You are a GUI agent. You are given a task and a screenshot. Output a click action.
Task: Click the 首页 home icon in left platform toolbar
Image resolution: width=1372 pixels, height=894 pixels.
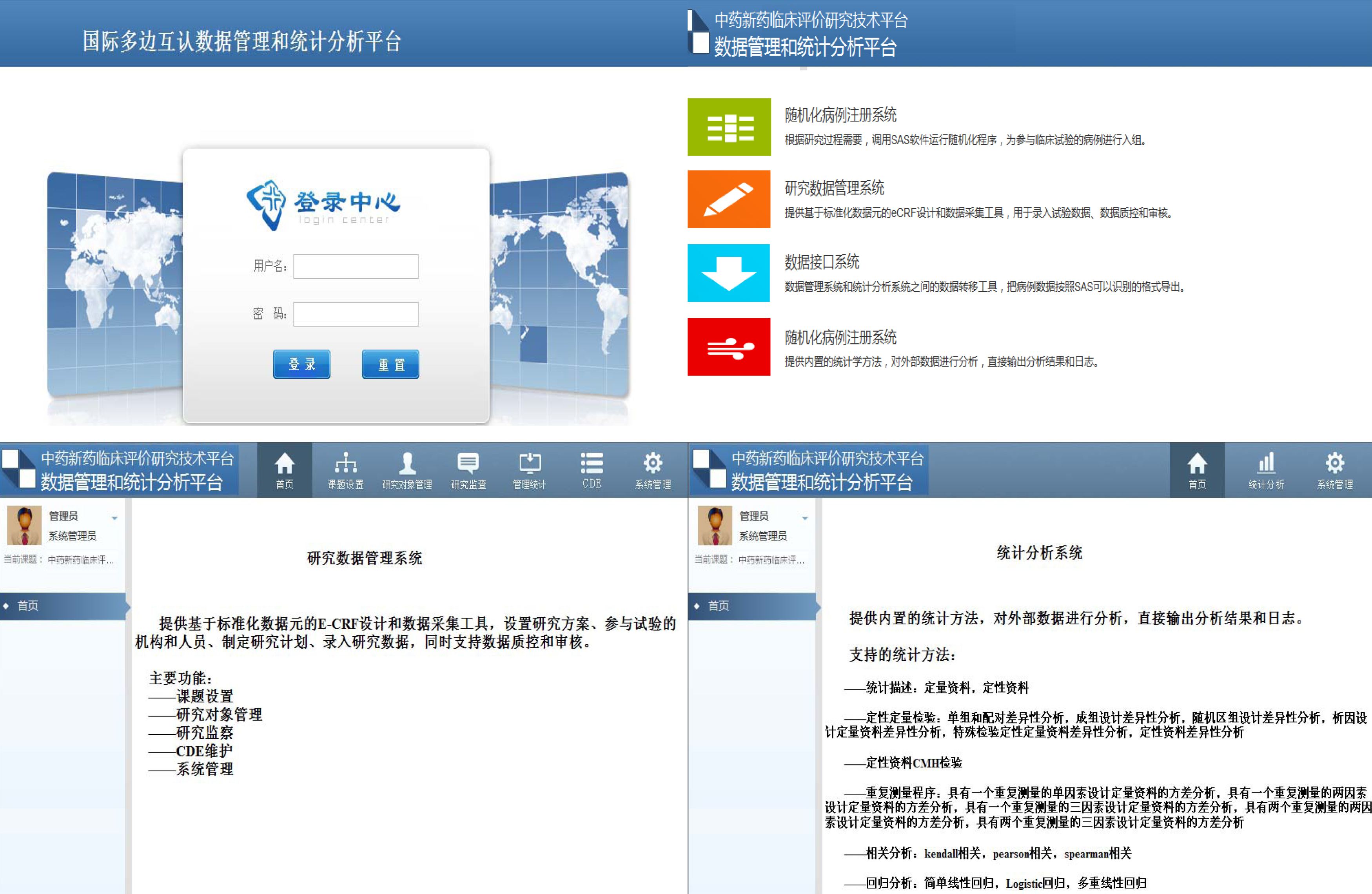point(284,470)
